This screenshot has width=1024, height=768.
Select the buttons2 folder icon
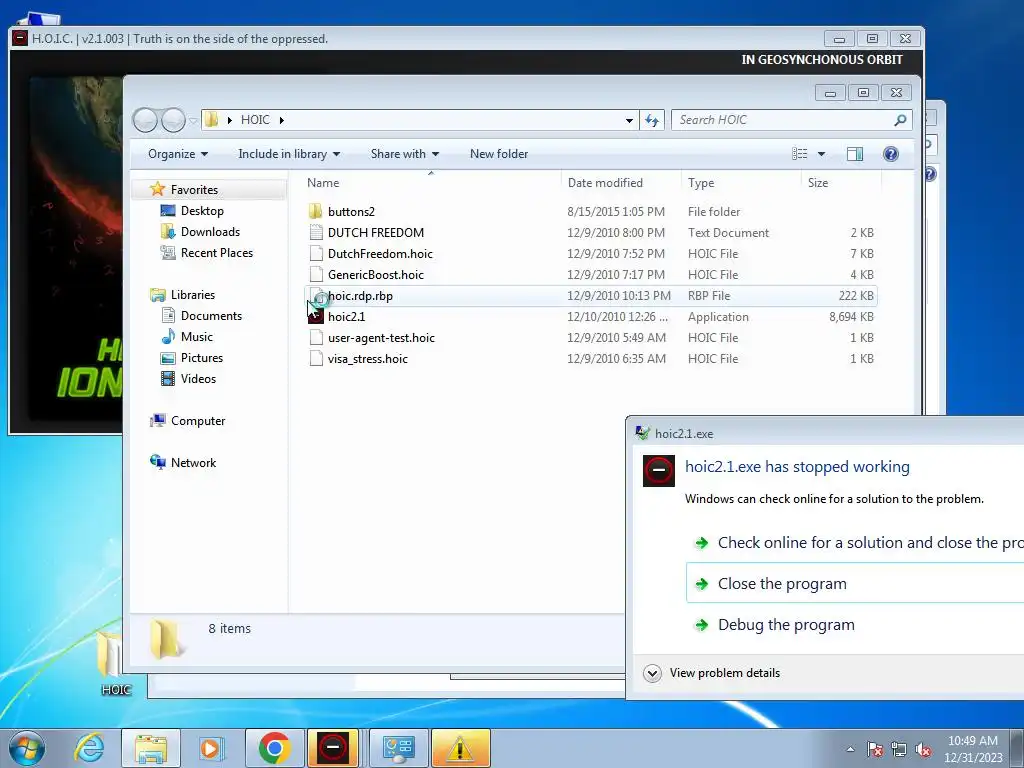(315, 212)
